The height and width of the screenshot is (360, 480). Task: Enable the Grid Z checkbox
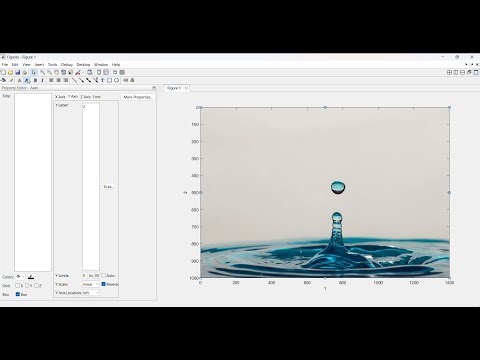click(x=36, y=286)
